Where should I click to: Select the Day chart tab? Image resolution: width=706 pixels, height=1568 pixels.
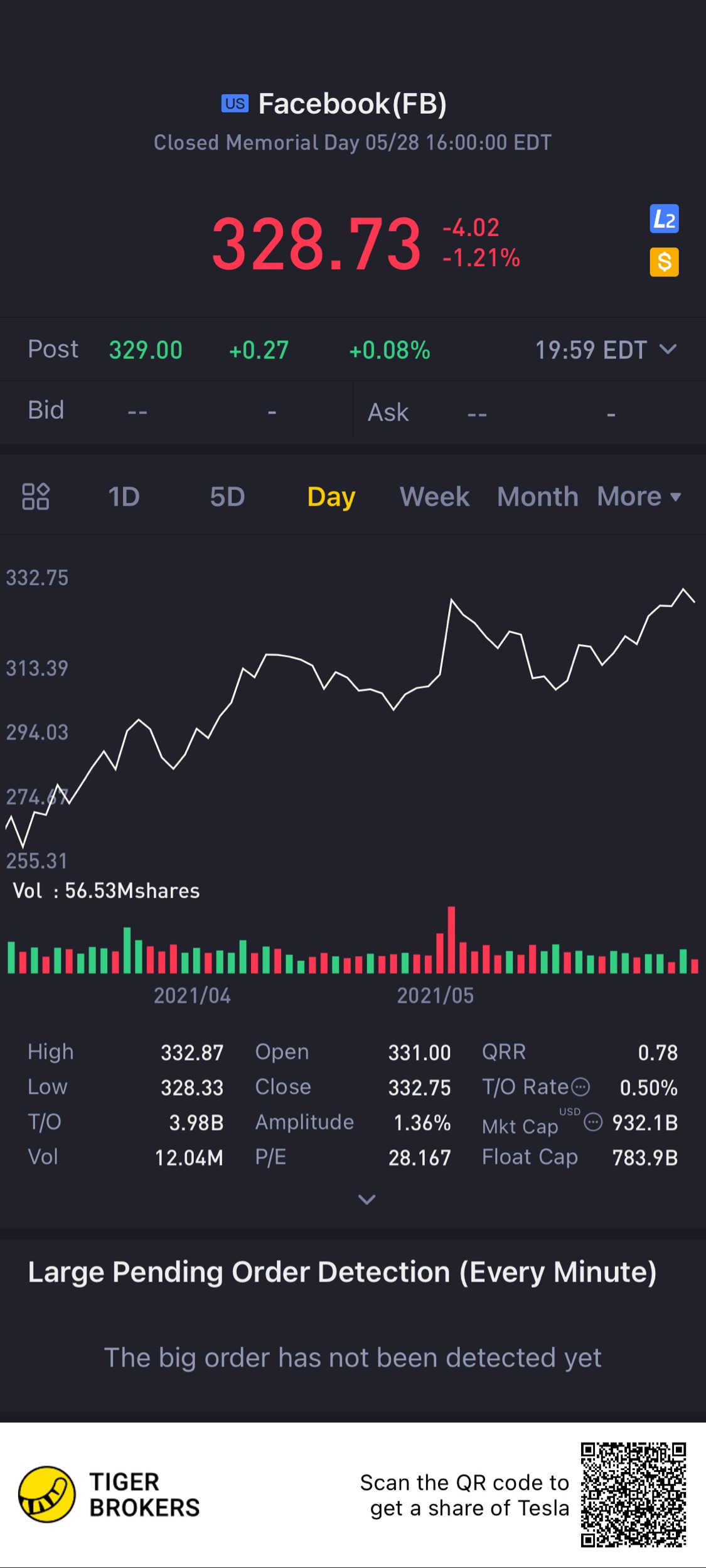coord(331,497)
